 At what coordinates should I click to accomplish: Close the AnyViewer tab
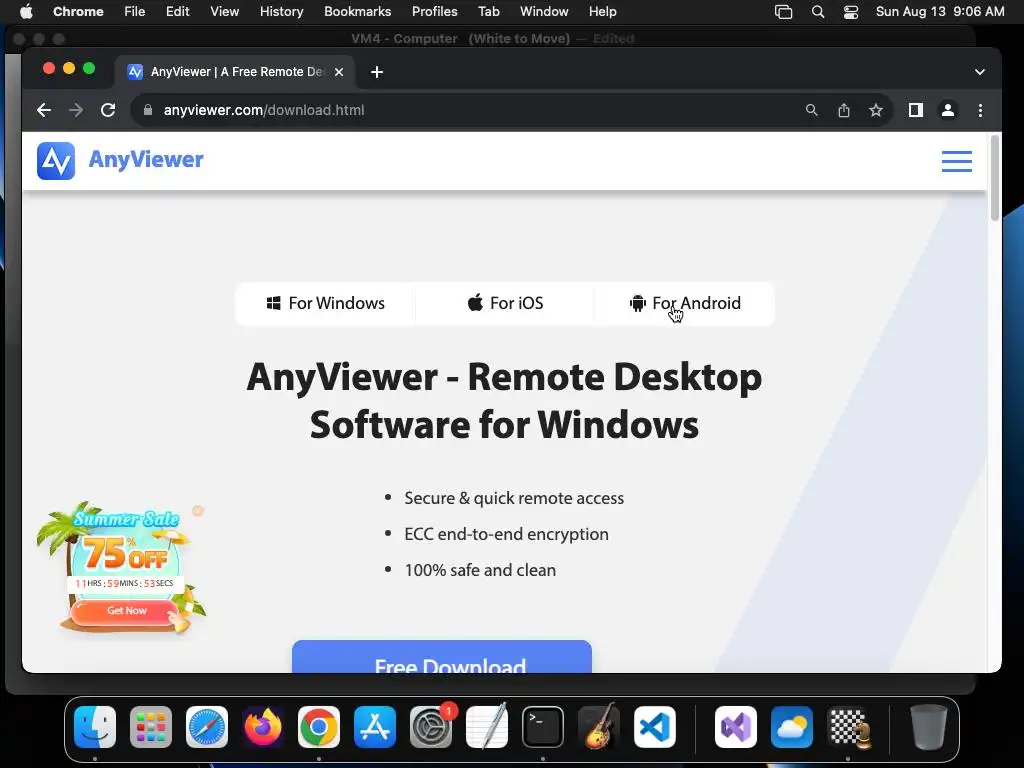click(339, 72)
